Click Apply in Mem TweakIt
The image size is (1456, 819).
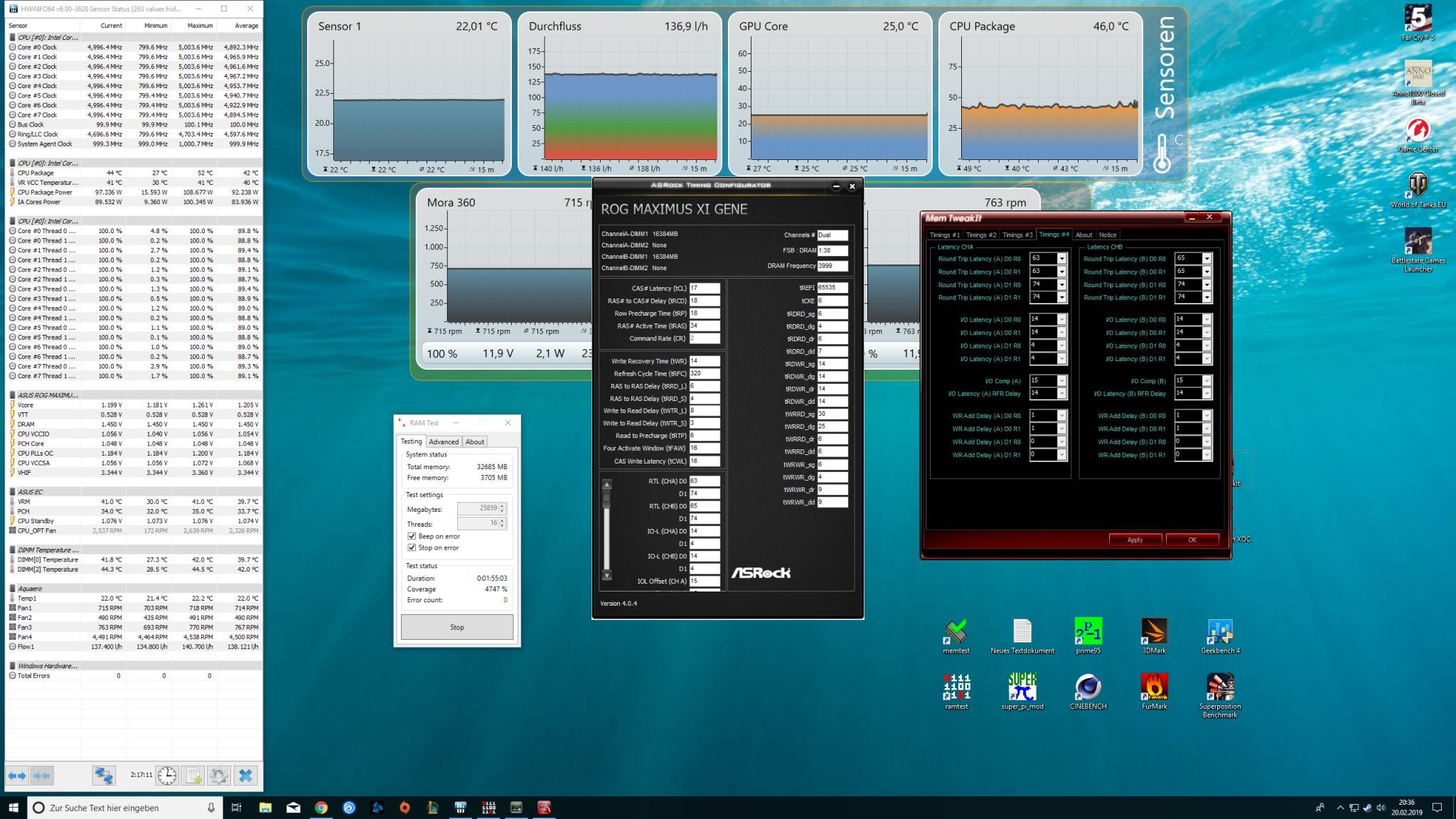1135,540
